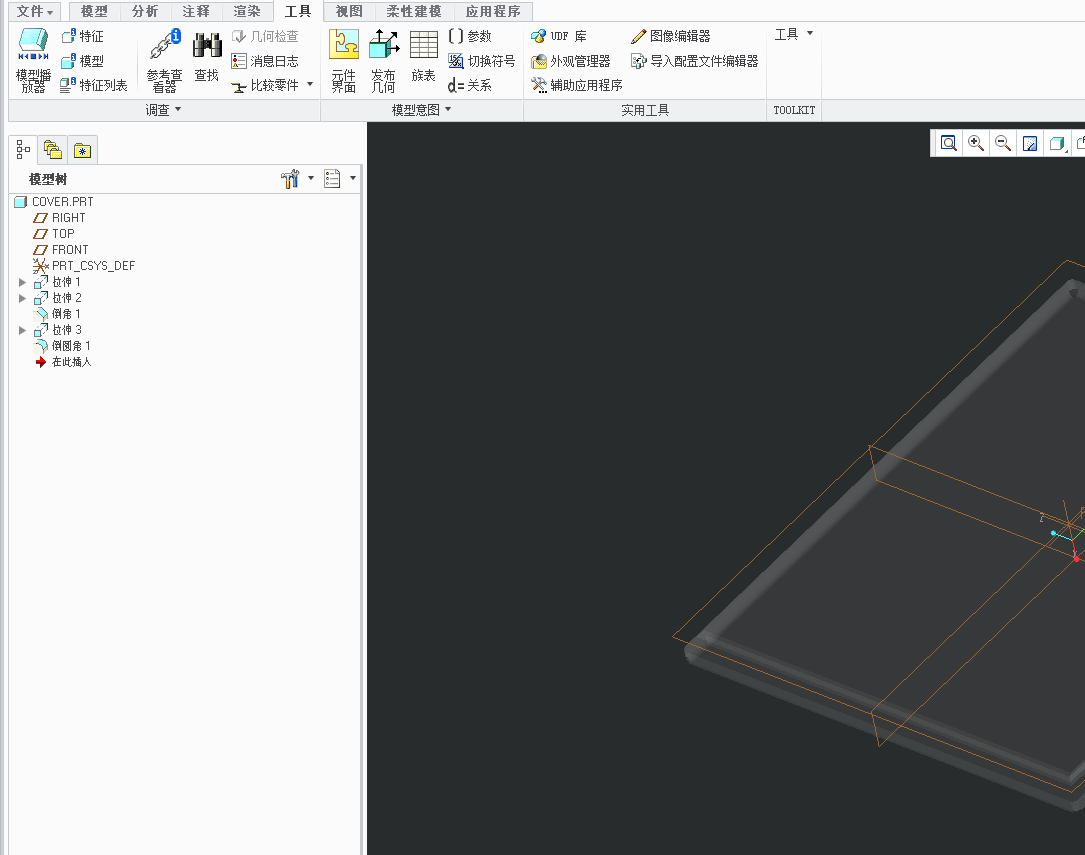Open the 元件界面 component interface tool
The height and width of the screenshot is (855, 1085).
pos(344,61)
